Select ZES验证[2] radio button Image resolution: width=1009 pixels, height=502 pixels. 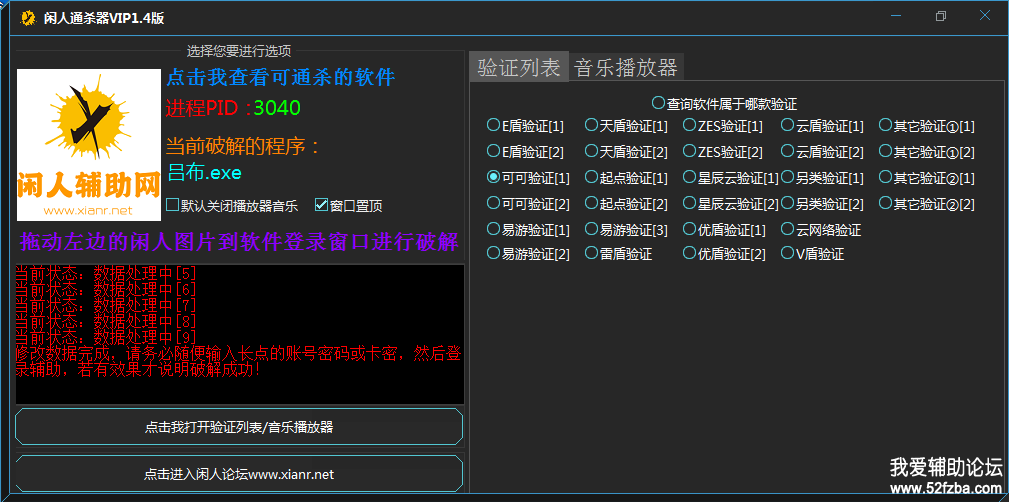click(x=723, y=152)
